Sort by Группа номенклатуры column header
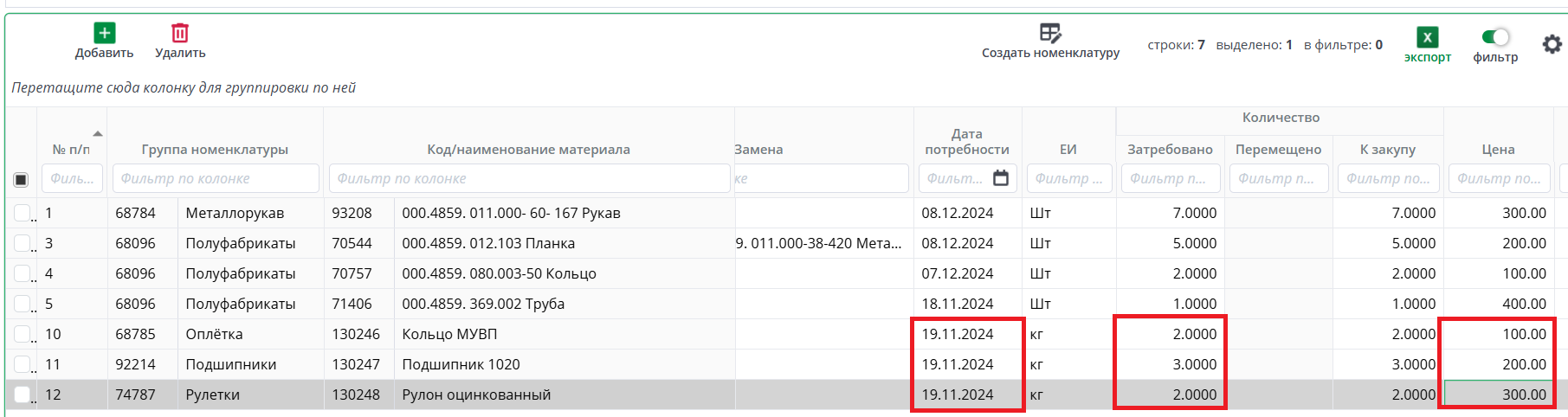 tap(215, 150)
